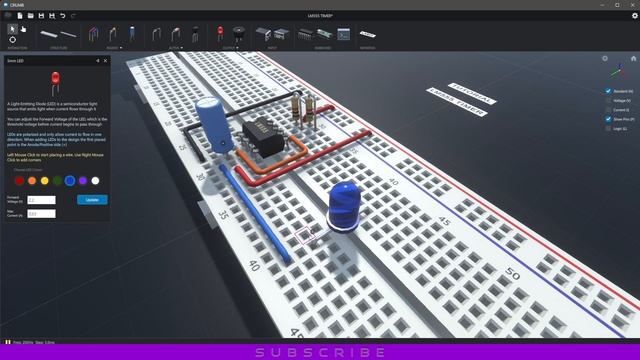Viewport: 640px width, 360px height.
Task: Select the blue electrolytic capacitor on breadboard
Action: coord(214,124)
